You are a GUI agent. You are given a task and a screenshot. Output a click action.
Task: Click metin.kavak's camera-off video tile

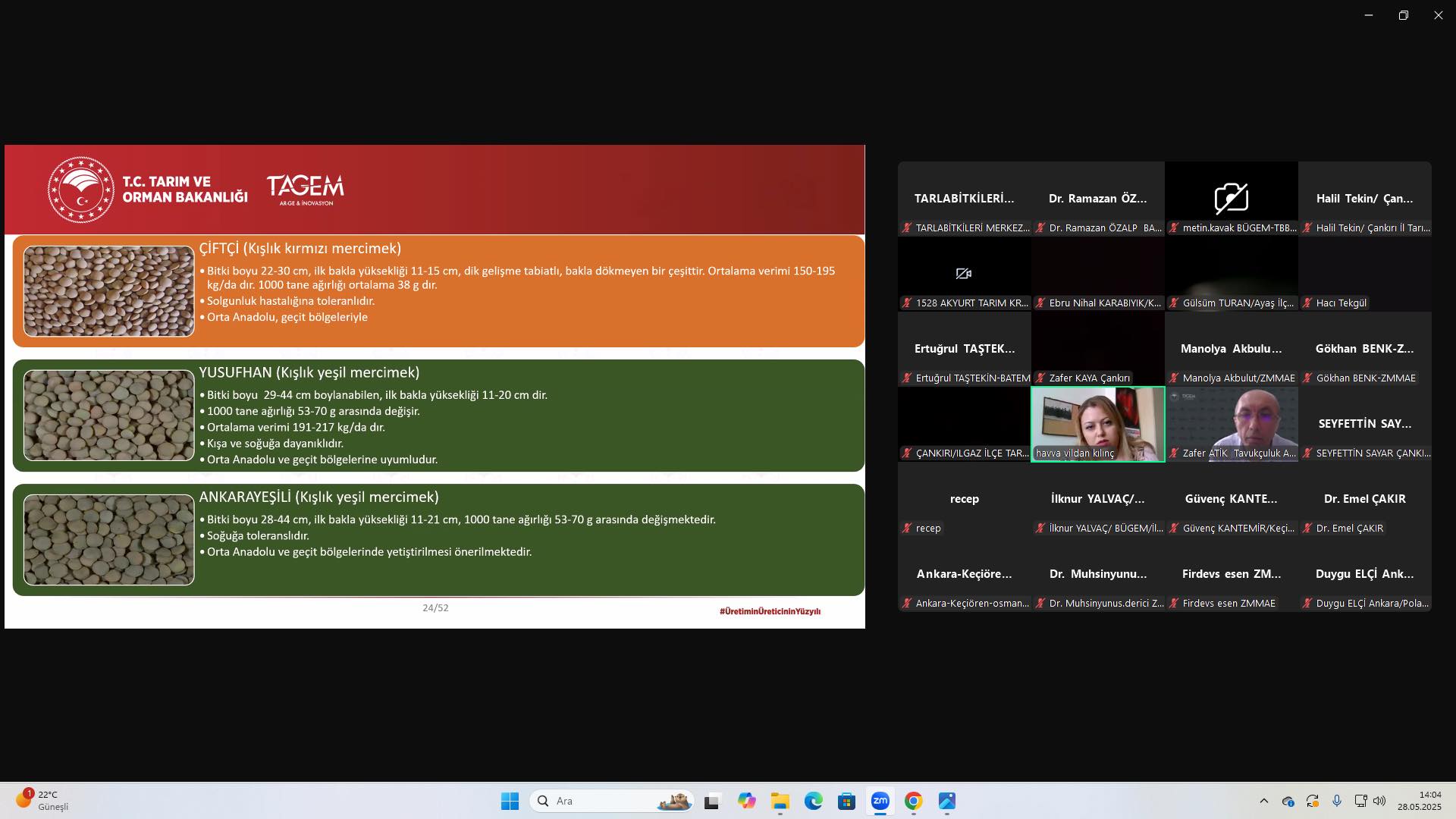(x=1231, y=198)
